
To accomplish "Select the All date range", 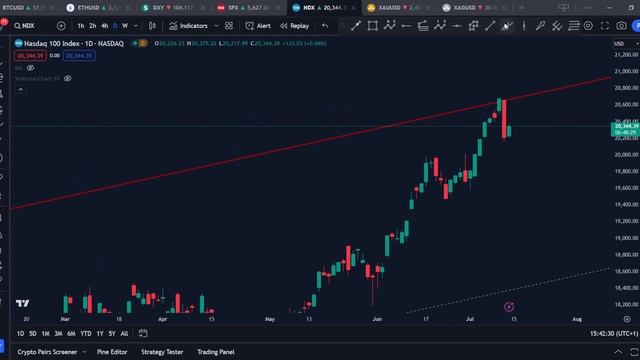I will click(x=124, y=333).
